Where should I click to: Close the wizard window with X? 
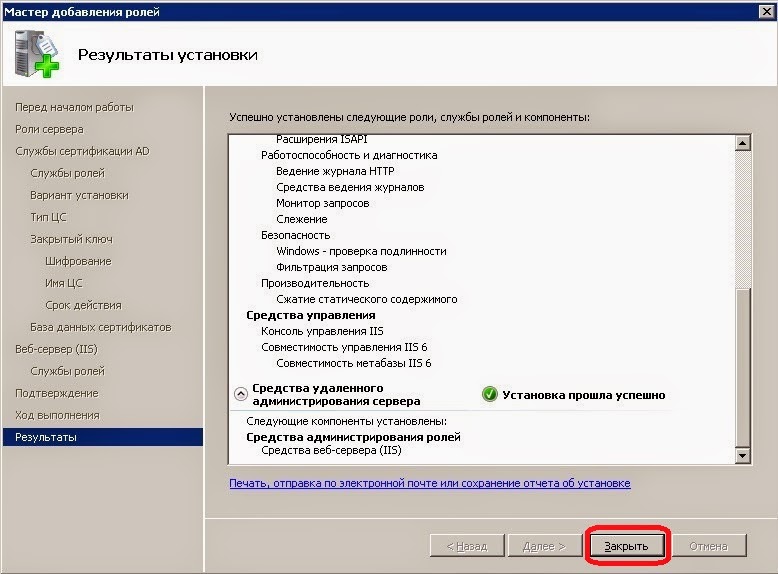(767, 11)
